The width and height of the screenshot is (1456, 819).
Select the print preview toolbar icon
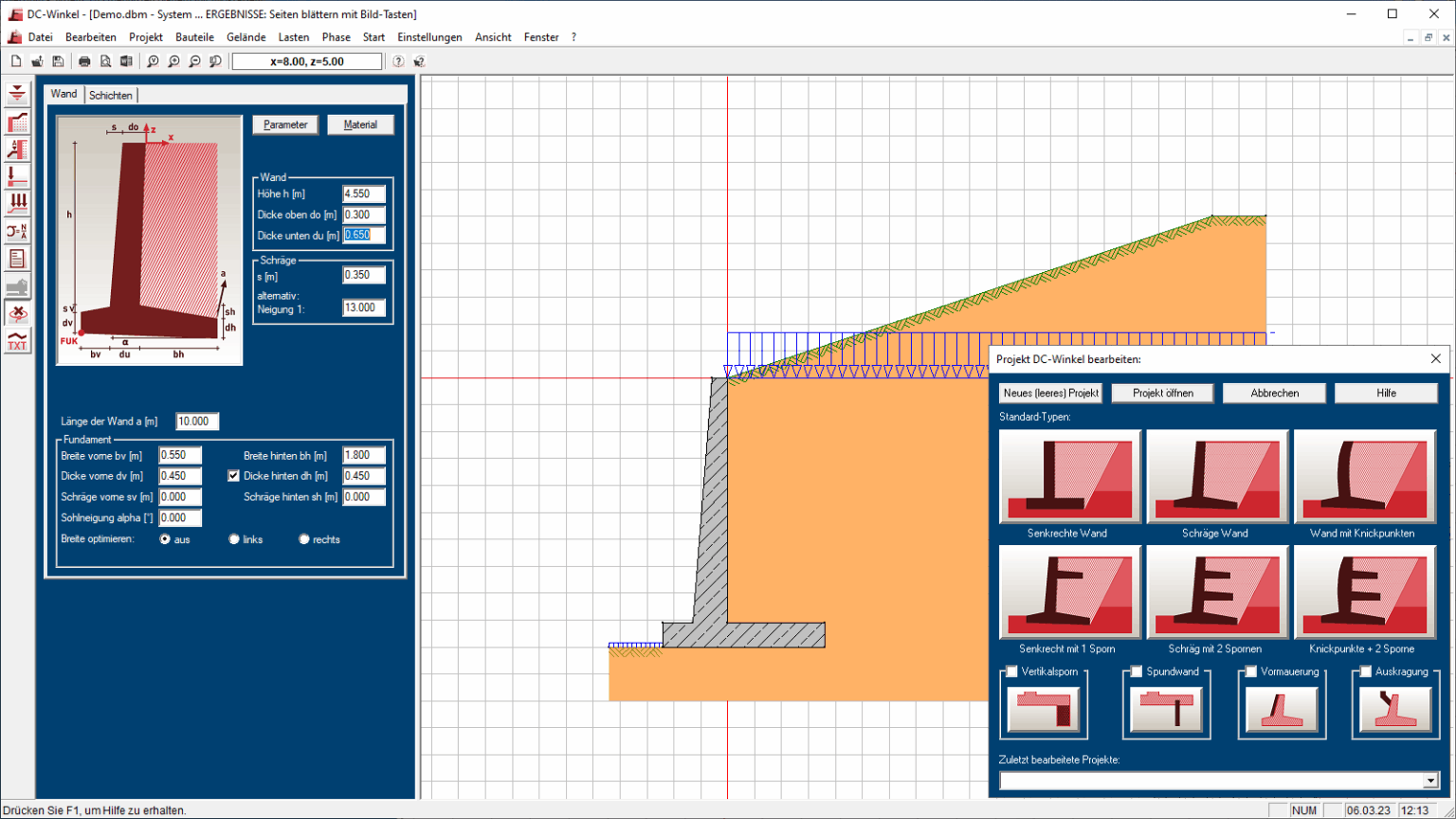click(x=105, y=60)
